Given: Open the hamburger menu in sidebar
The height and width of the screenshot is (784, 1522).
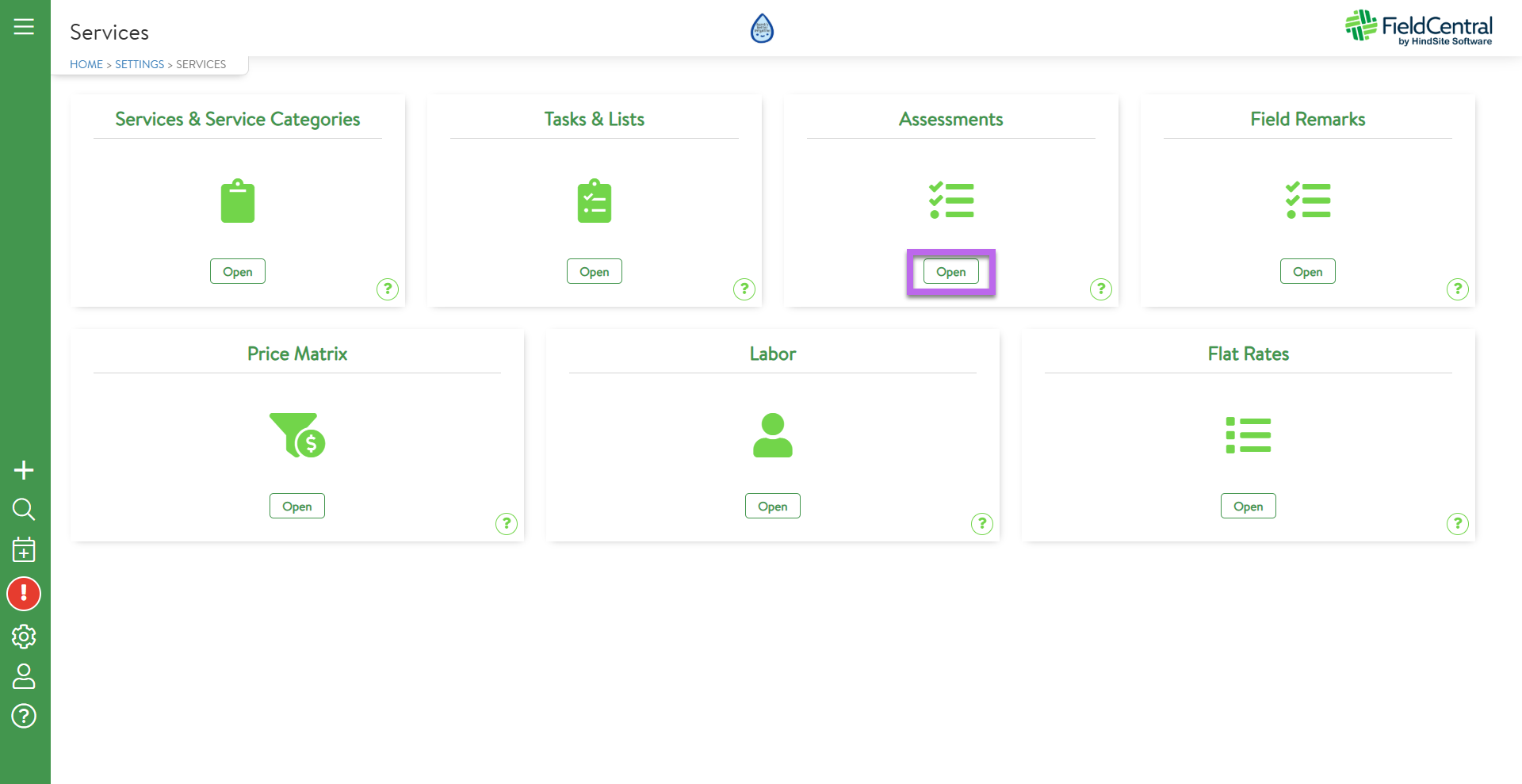Looking at the screenshot, I should coord(24,27).
